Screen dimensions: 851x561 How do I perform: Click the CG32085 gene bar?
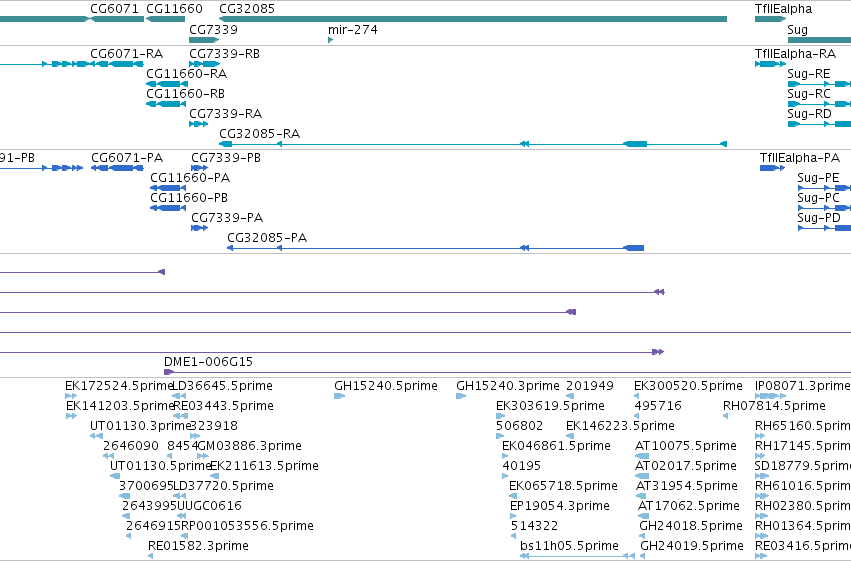coord(473,19)
